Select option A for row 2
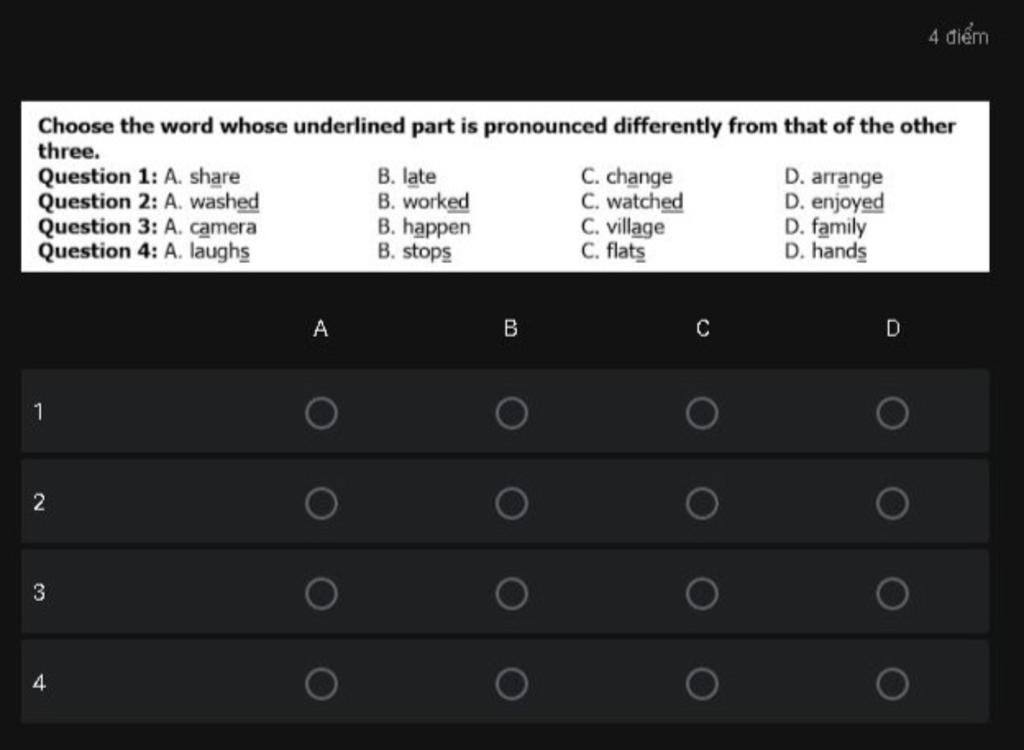1024x750 pixels. (321, 503)
